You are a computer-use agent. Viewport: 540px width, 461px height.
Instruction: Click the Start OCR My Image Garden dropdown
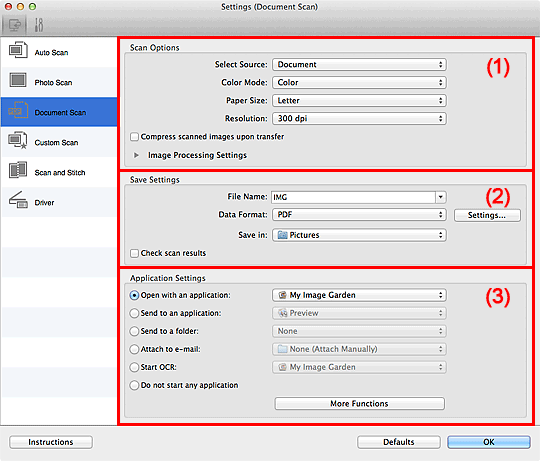359,367
